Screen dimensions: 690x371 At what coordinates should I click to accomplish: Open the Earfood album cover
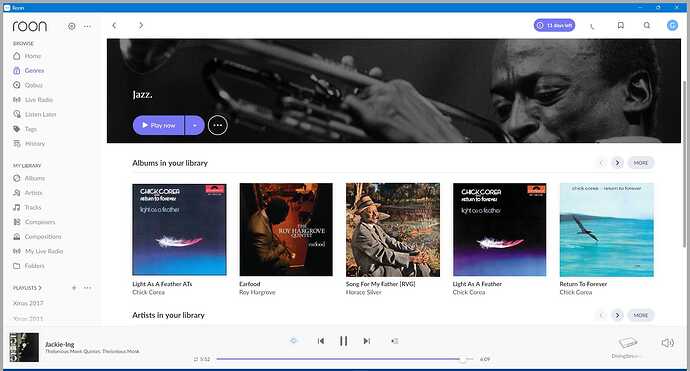click(x=286, y=230)
